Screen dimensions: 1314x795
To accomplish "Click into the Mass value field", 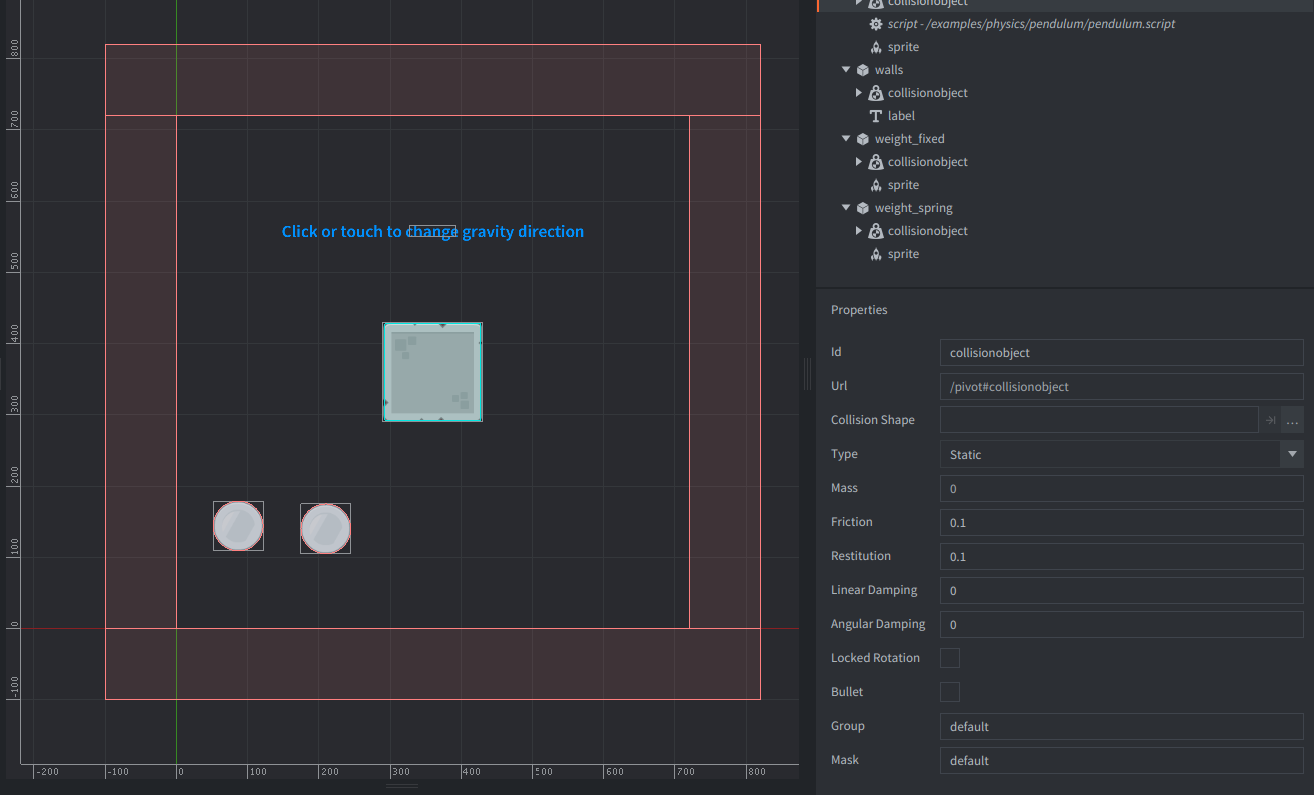I will coord(1122,488).
